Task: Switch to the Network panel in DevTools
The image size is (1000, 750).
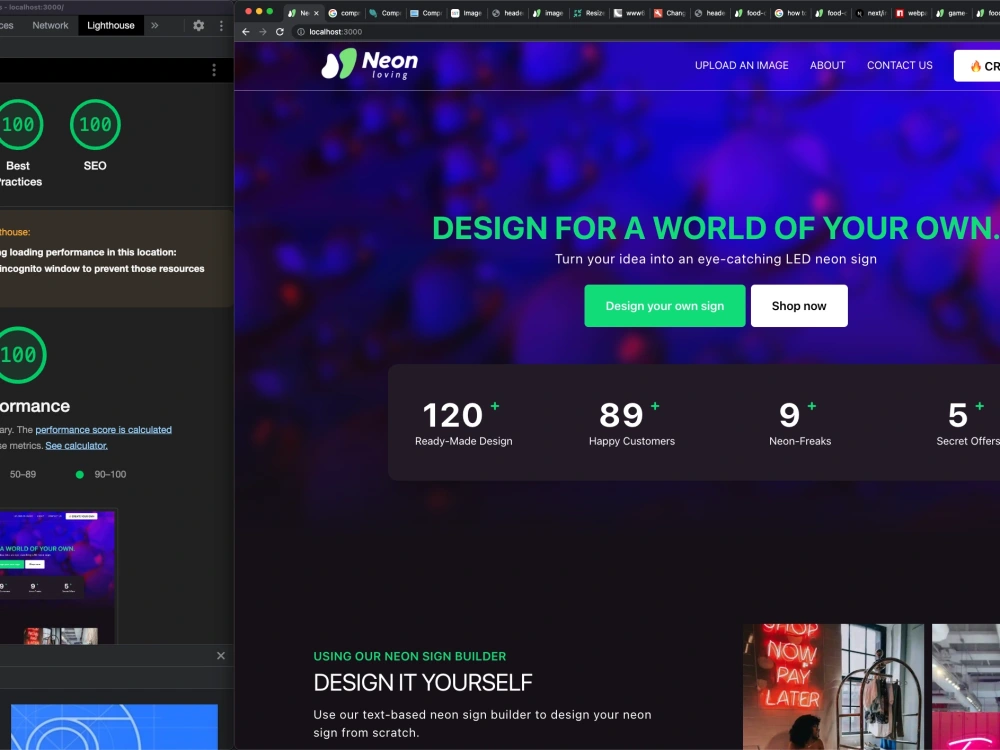Action: (x=49, y=25)
